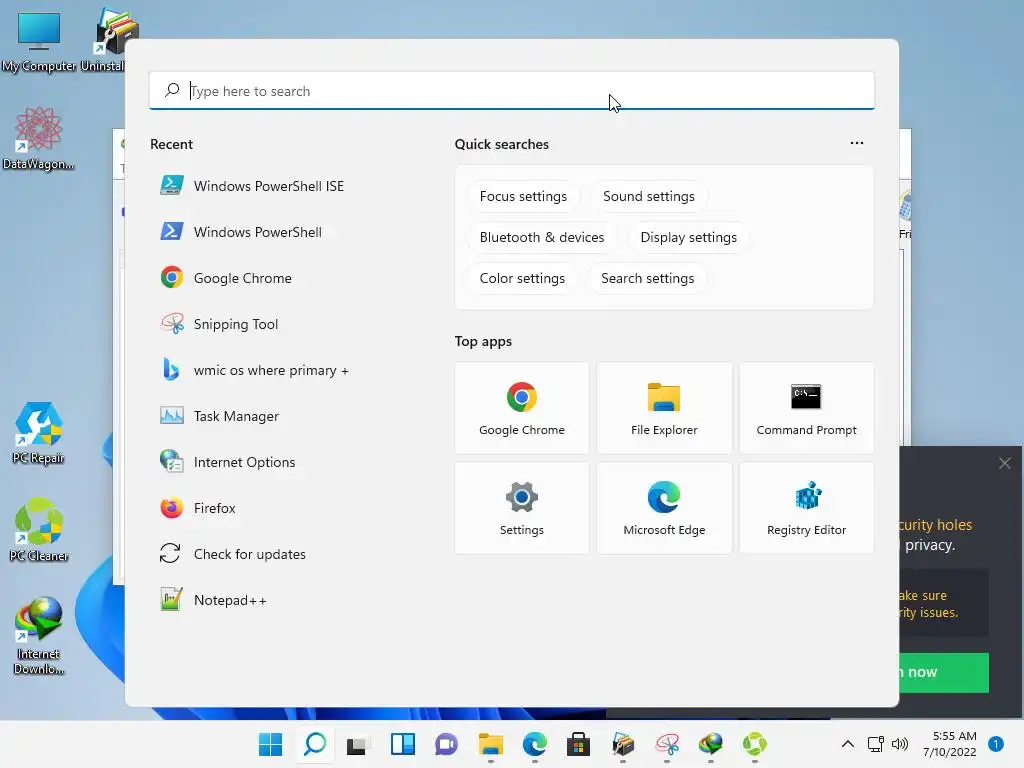Open Windows PowerShell ISE from Recent
This screenshot has height=768, width=1024.
252,186
